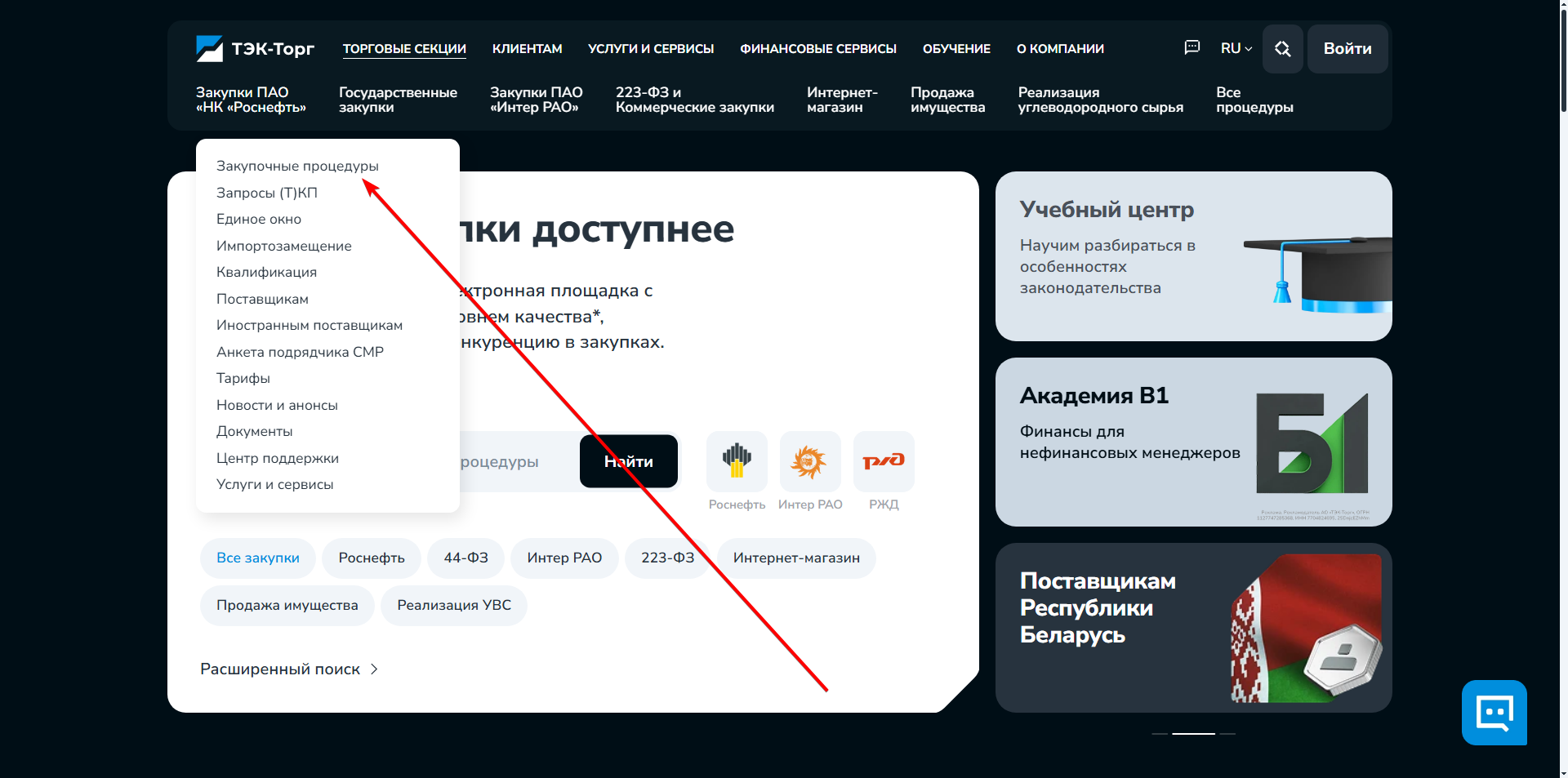Select the 44-ФЗ filter chip
This screenshot has height=778, width=1568.
pos(466,558)
